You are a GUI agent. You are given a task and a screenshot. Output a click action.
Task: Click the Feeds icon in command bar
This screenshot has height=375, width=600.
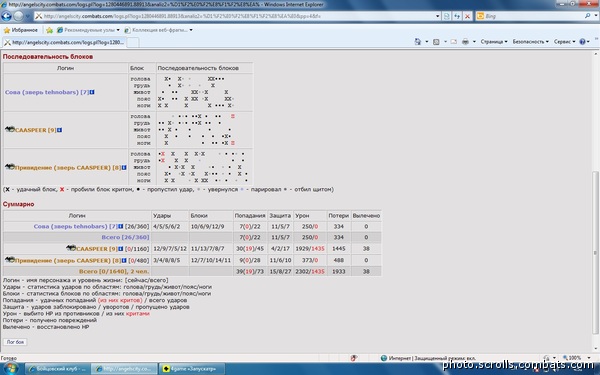pyautogui.click(x=436, y=42)
